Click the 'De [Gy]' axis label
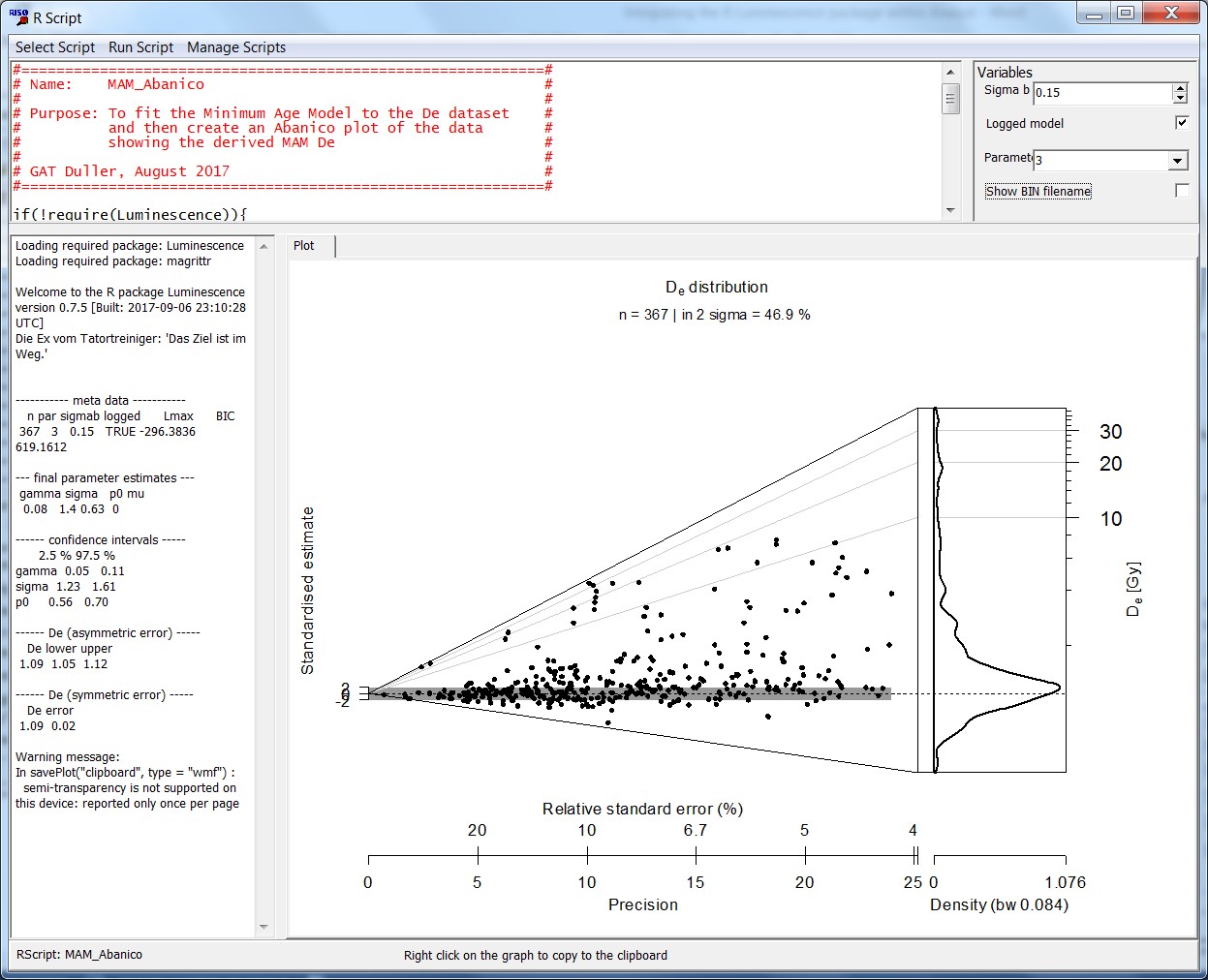The image size is (1208, 980). (1133, 589)
